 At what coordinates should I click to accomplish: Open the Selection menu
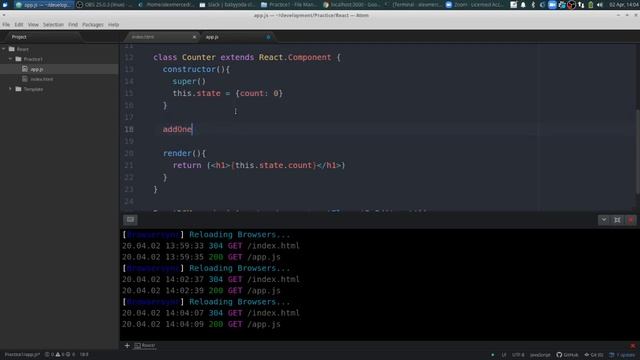click(x=53, y=25)
